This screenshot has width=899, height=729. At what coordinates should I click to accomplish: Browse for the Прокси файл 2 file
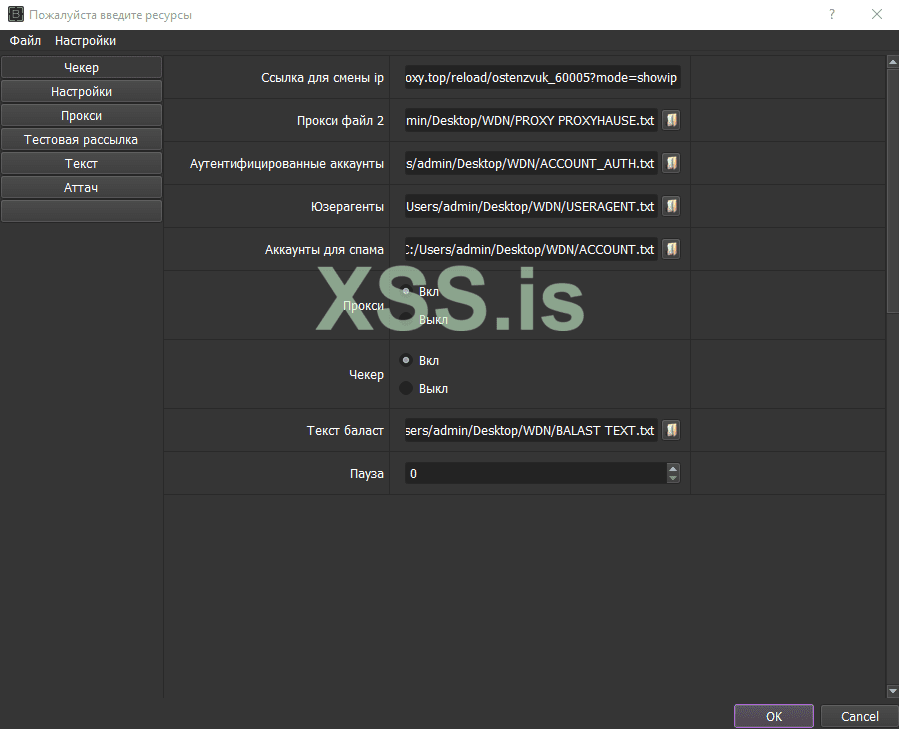[x=671, y=120]
